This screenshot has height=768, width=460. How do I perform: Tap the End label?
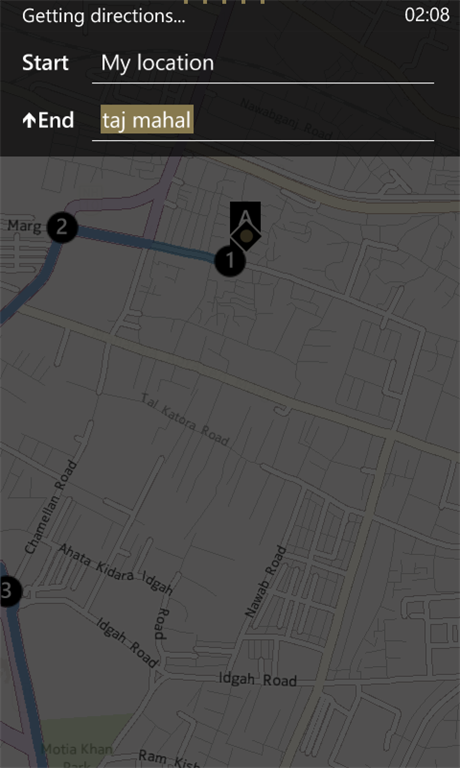tap(56, 120)
